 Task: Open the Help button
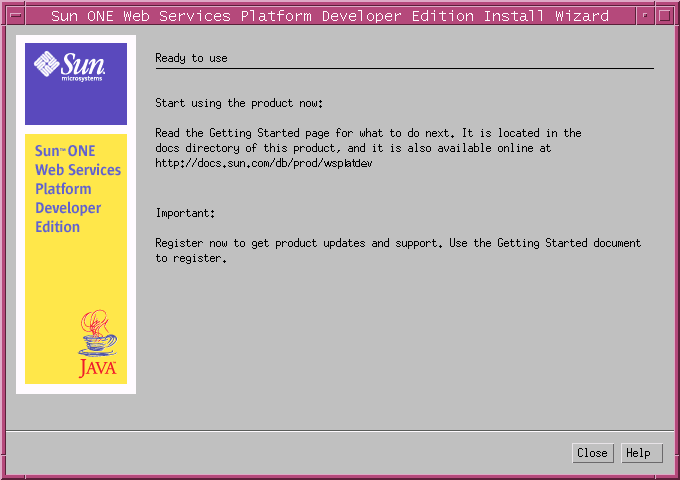click(641, 453)
